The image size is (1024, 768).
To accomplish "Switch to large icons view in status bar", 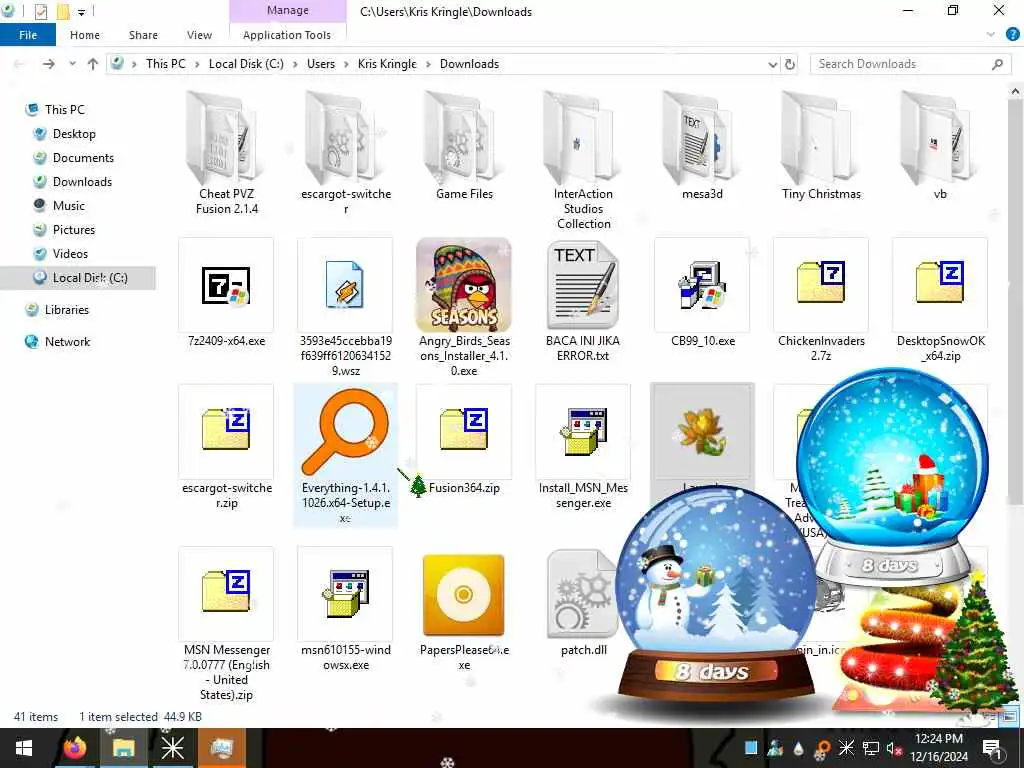I will tap(1011, 716).
